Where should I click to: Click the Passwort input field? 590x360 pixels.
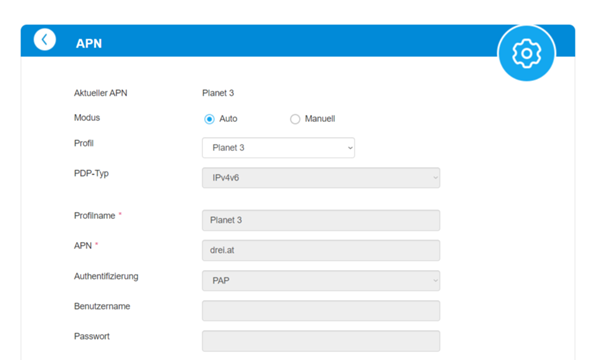(x=321, y=341)
